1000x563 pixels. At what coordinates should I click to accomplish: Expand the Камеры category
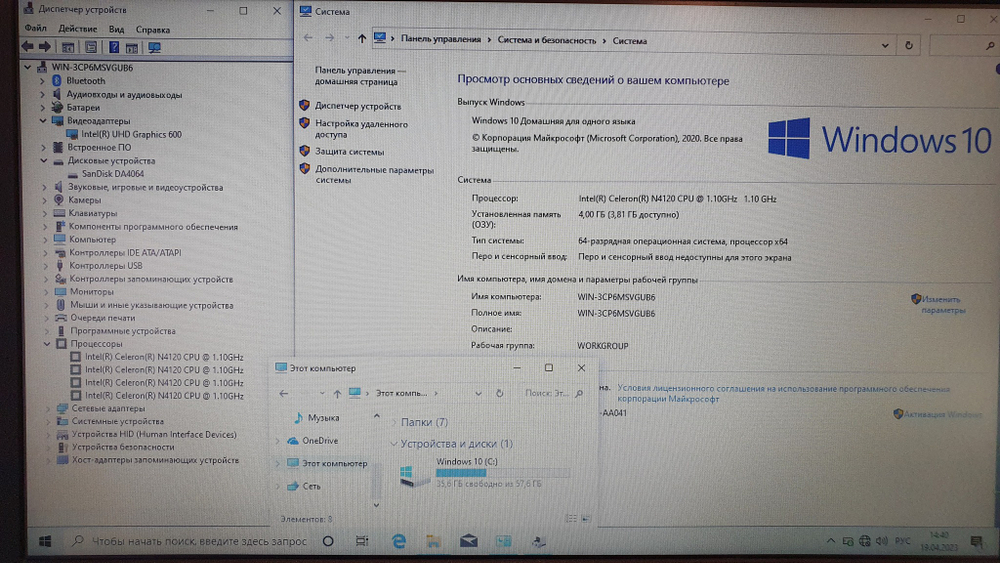45,200
